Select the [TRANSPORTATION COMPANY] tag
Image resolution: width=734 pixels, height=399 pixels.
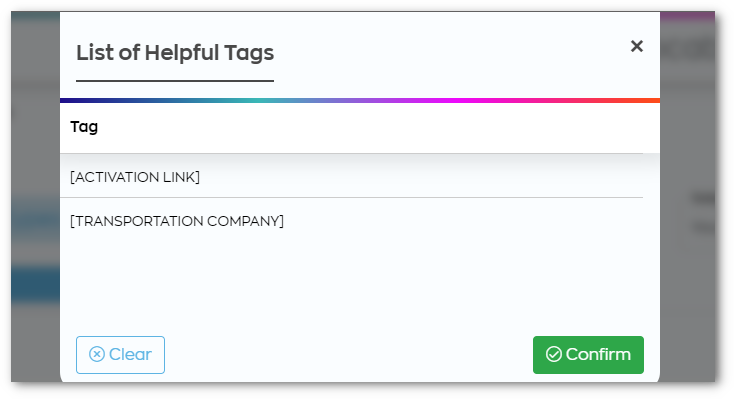pos(177,221)
